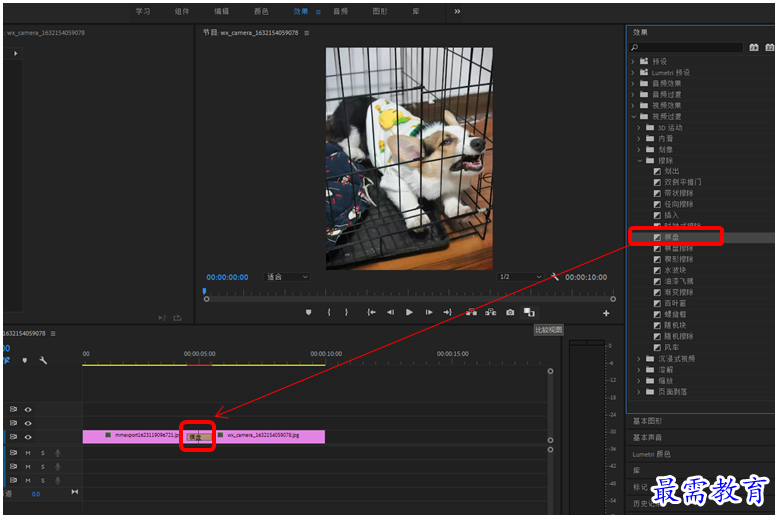Expand the 溶解 folder
The width and height of the screenshot is (775, 522).
(x=639, y=370)
